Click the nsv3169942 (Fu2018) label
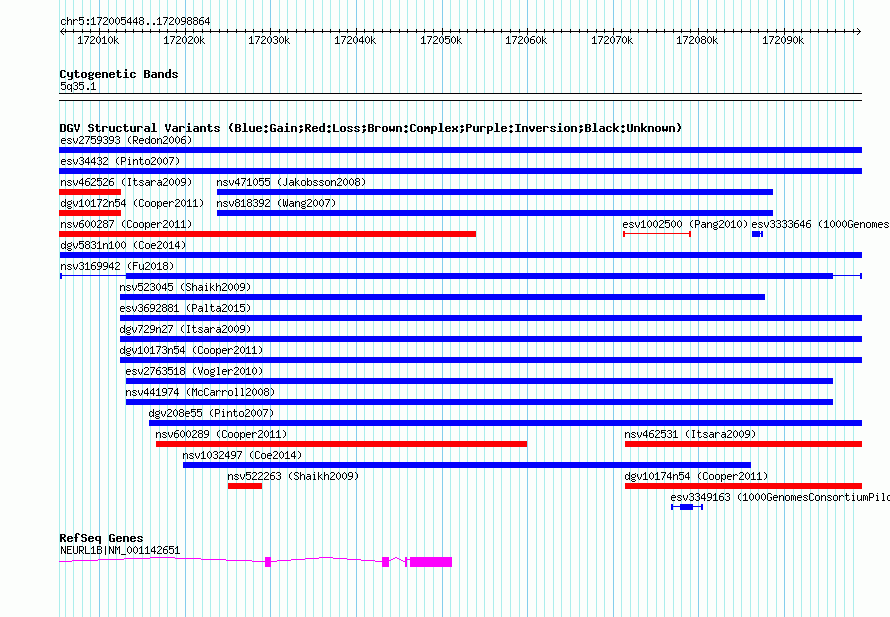Image resolution: width=890 pixels, height=617 pixels. point(117,266)
